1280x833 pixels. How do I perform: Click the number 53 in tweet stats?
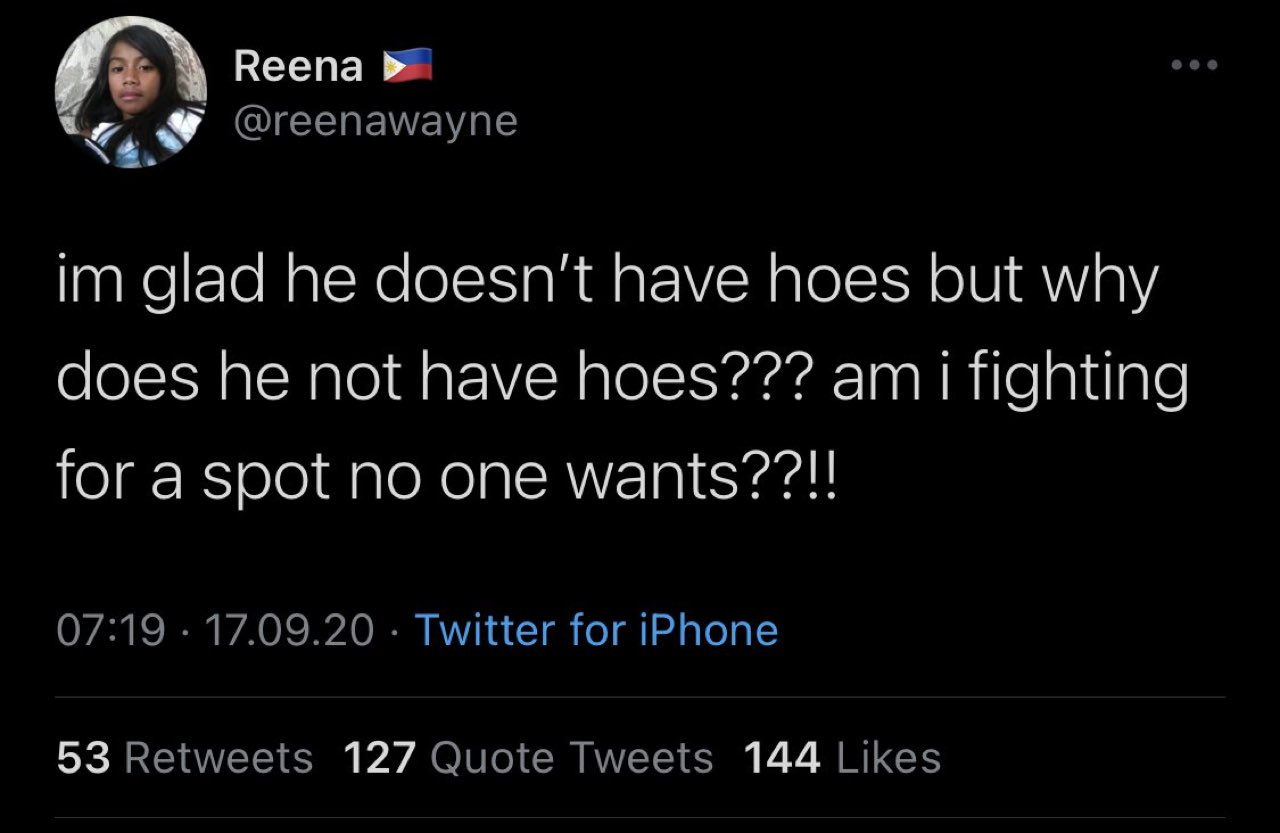coord(84,758)
